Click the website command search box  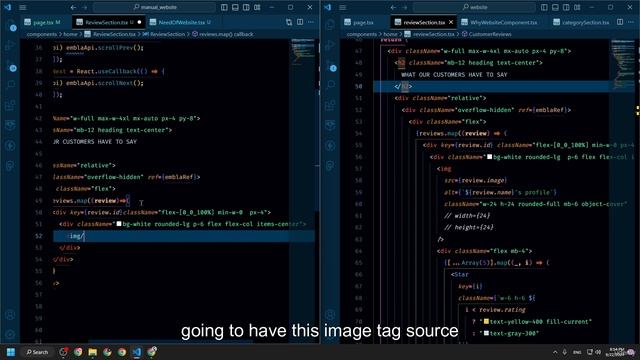point(474,7)
